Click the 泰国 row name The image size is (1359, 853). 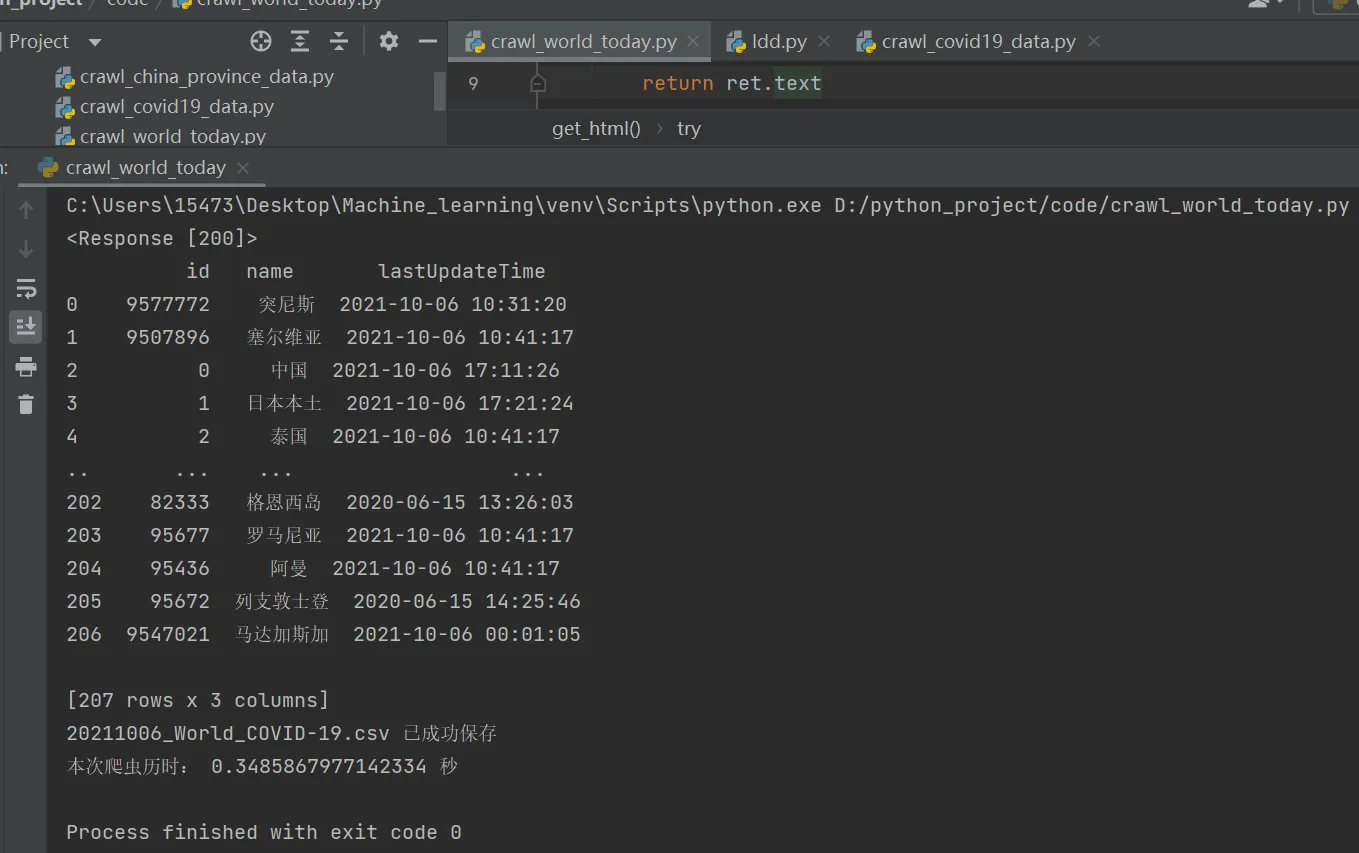289,437
